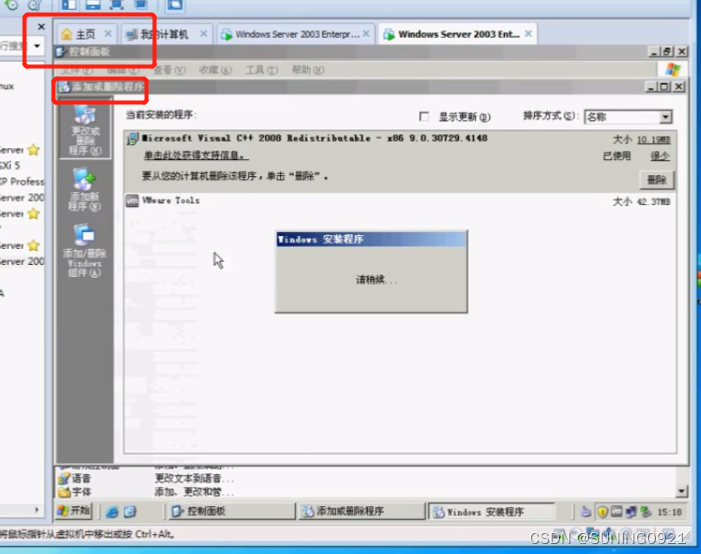This screenshot has height=554, width=701.
Task: Click the star beside the fourth Server entry
Action: [34, 245]
